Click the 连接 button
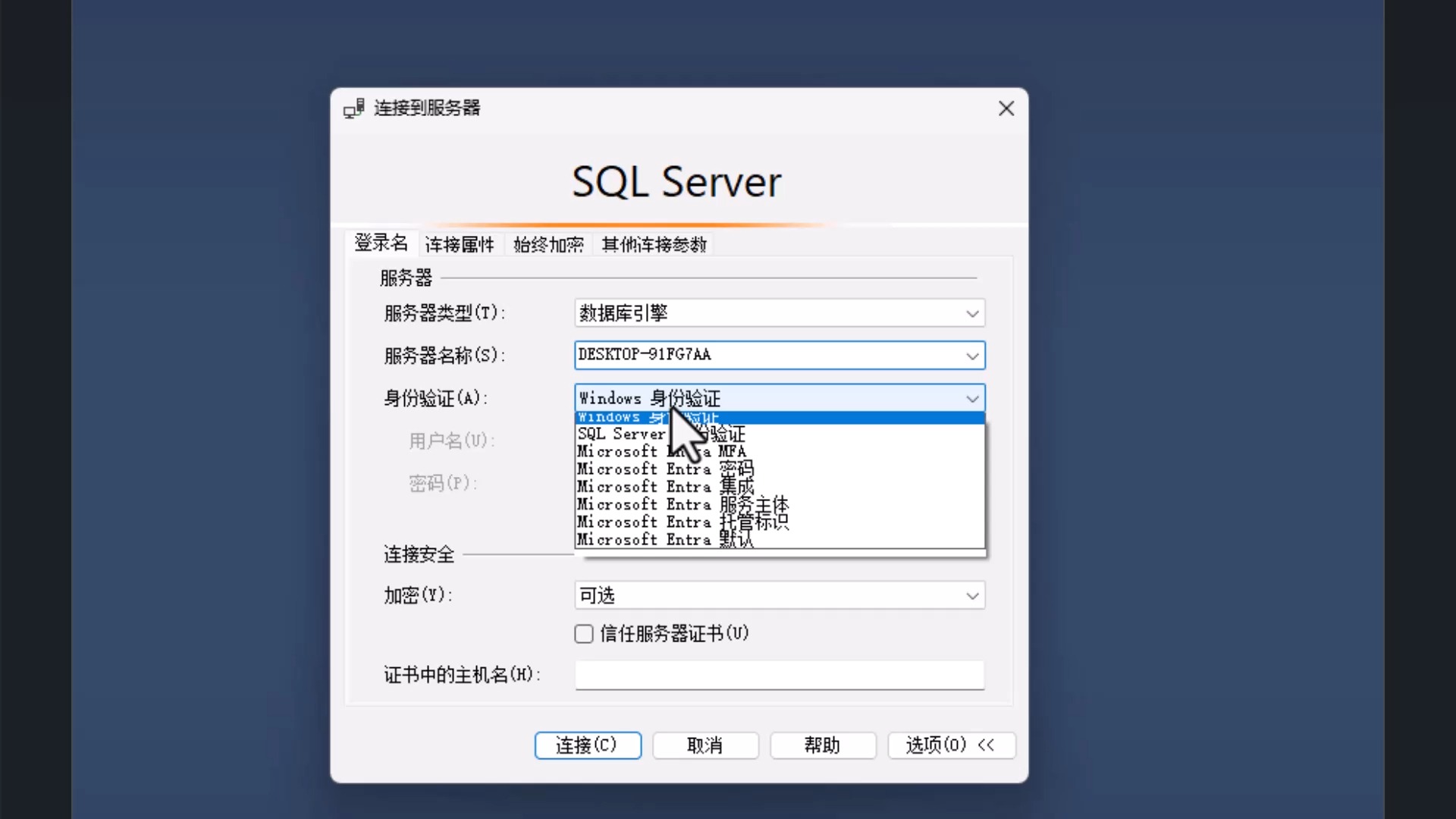The image size is (1456, 819). pyautogui.click(x=588, y=745)
